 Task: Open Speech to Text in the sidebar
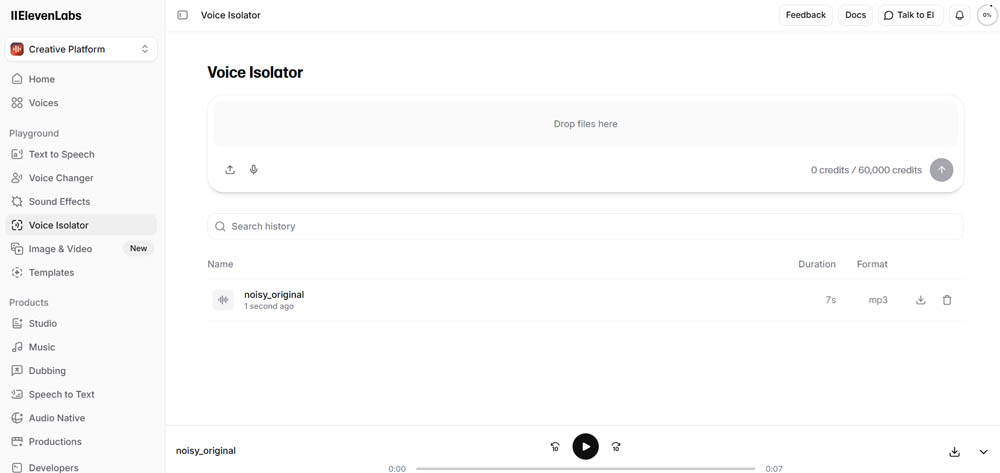click(x=81, y=394)
